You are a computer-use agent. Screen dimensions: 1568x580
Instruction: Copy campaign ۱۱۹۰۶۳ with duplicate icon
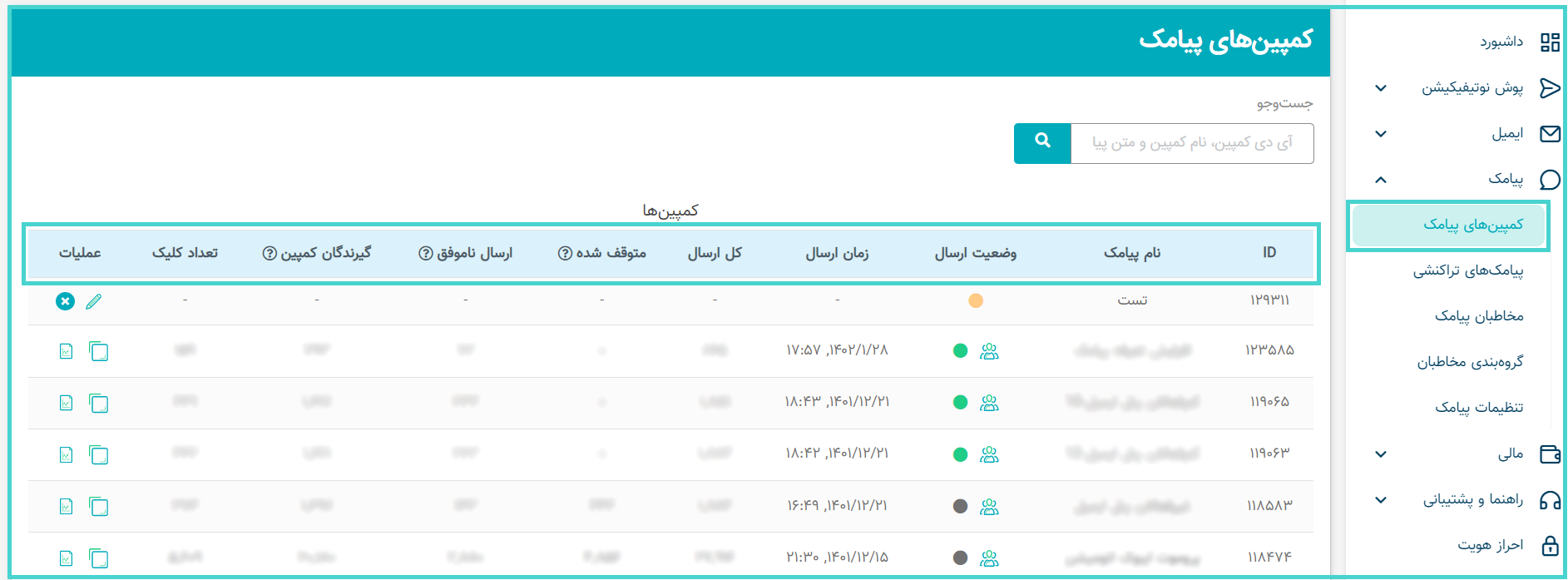coord(99,455)
